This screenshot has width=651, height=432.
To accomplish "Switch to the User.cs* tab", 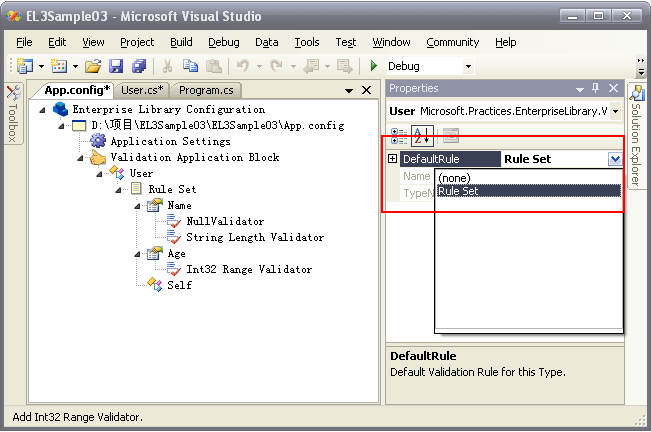I will tap(142, 90).
